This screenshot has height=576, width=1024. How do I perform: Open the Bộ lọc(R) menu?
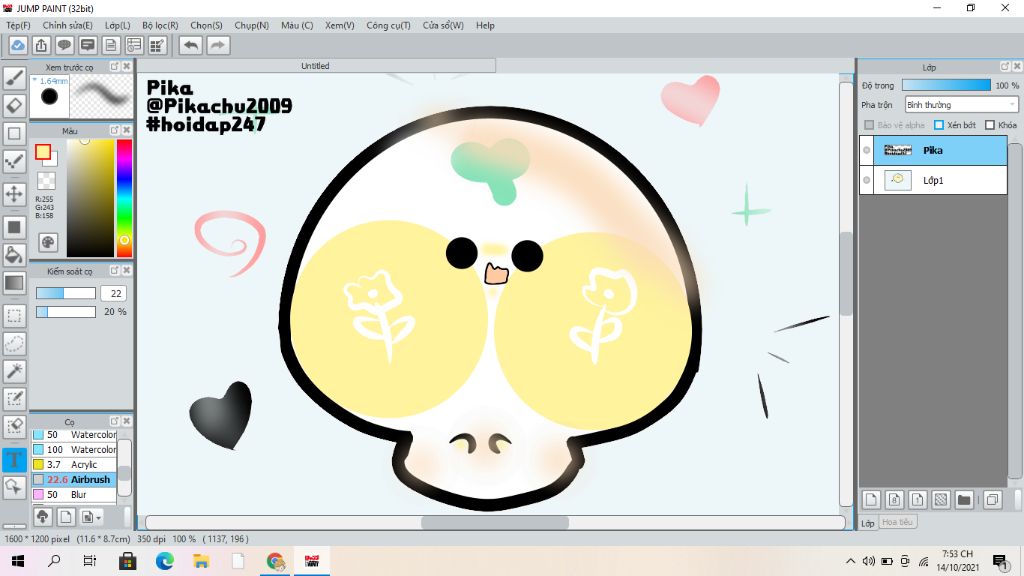click(x=160, y=25)
